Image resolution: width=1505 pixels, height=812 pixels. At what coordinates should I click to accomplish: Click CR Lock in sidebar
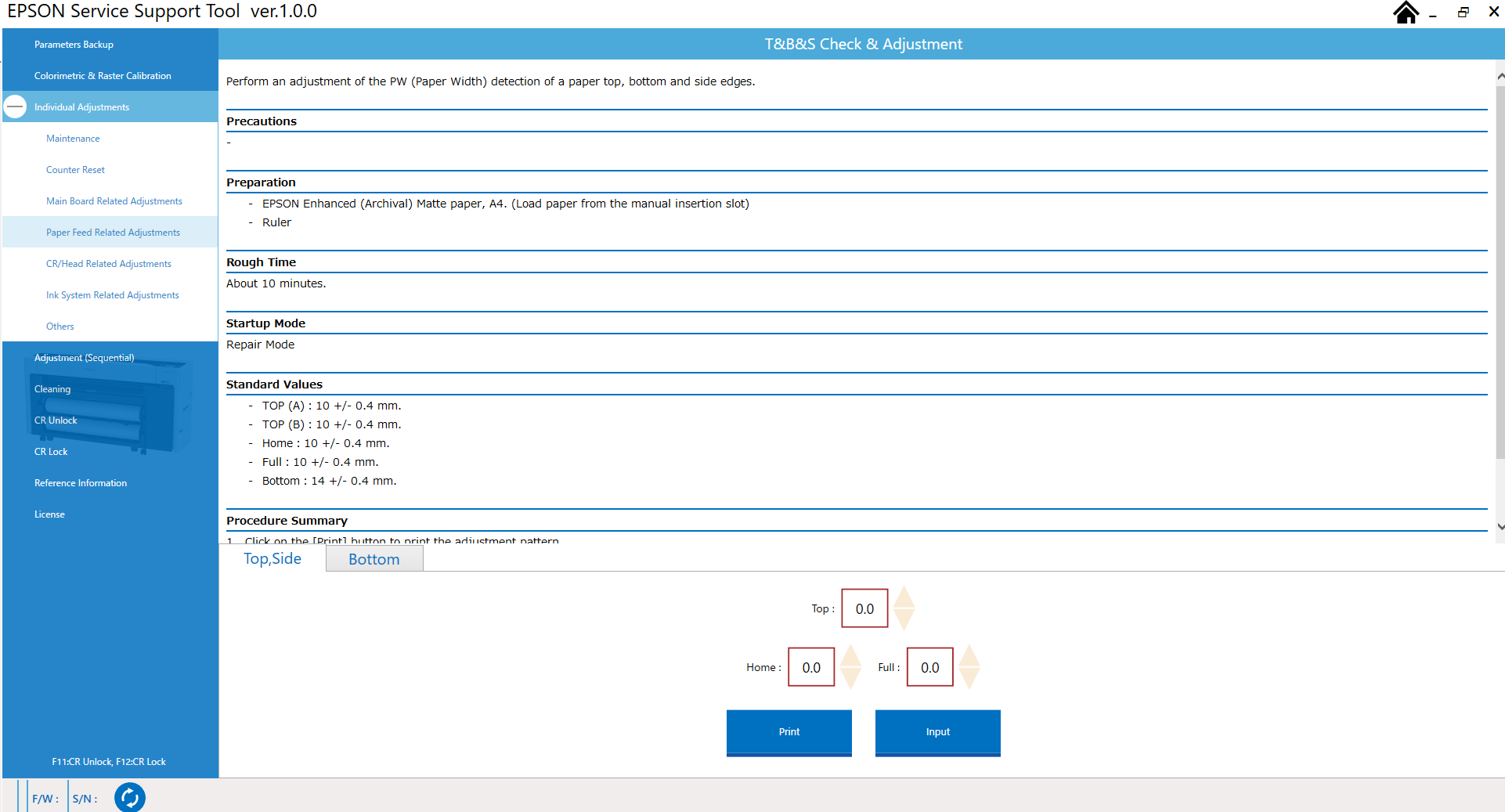coord(110,452)
